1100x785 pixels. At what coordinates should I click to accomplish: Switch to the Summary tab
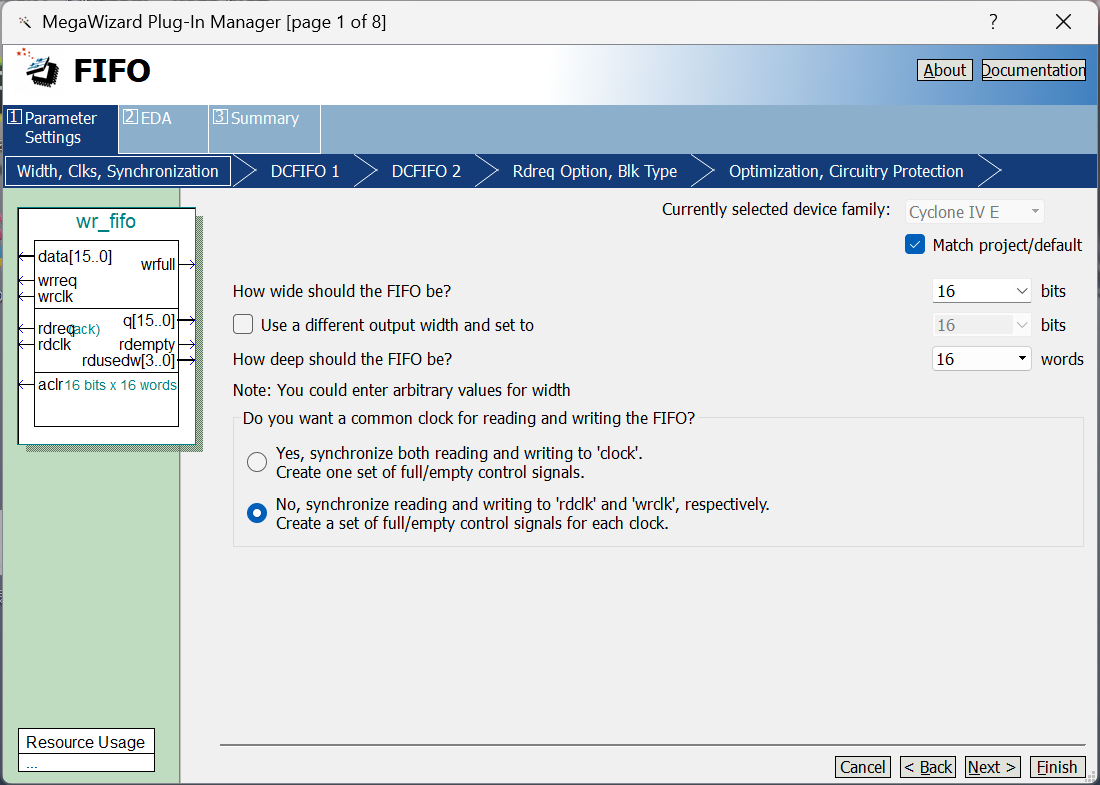pos(264,128)
